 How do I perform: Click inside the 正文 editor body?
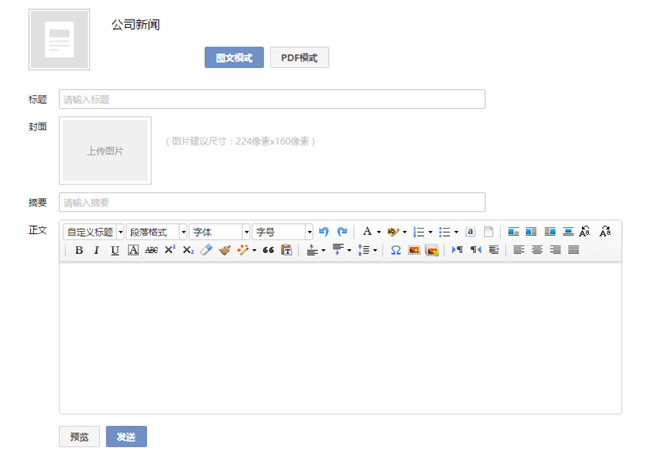[340, 338]
